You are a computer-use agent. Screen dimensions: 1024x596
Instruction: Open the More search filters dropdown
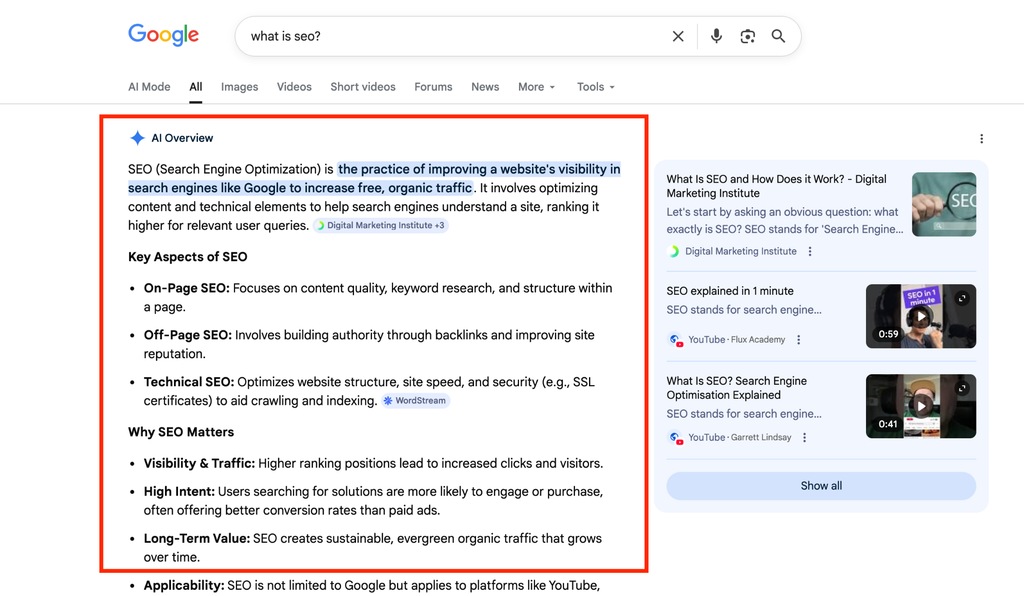tap(536, 87)
